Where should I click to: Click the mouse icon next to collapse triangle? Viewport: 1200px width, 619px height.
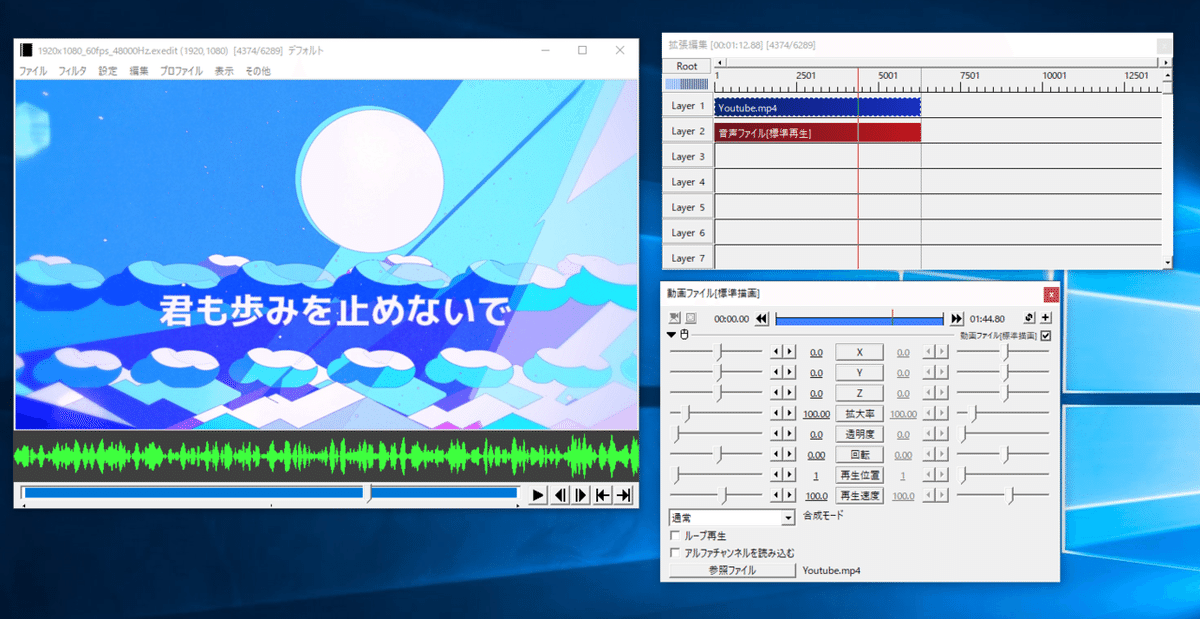point(684,335)
